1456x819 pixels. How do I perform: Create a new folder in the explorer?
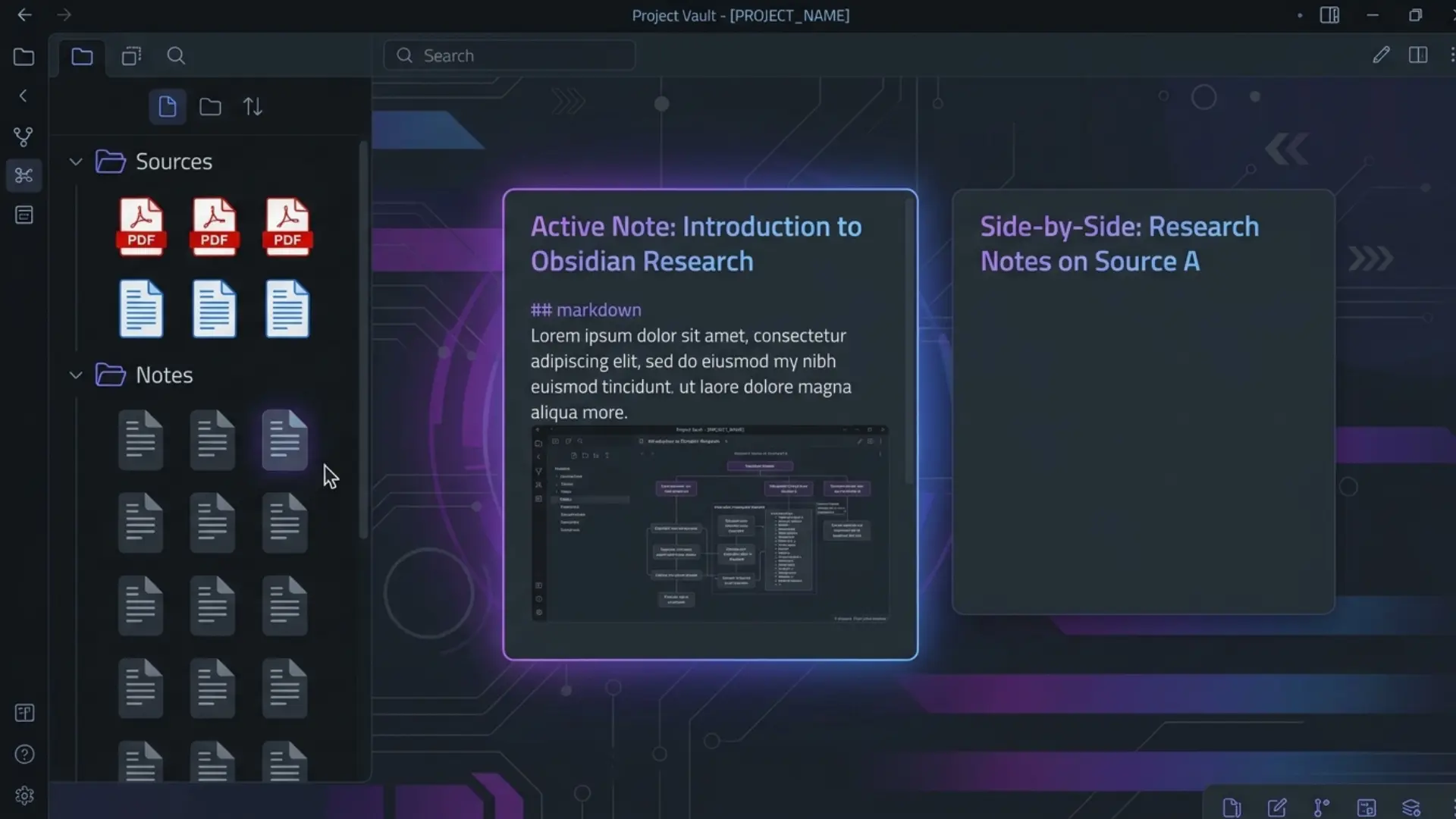210,107
